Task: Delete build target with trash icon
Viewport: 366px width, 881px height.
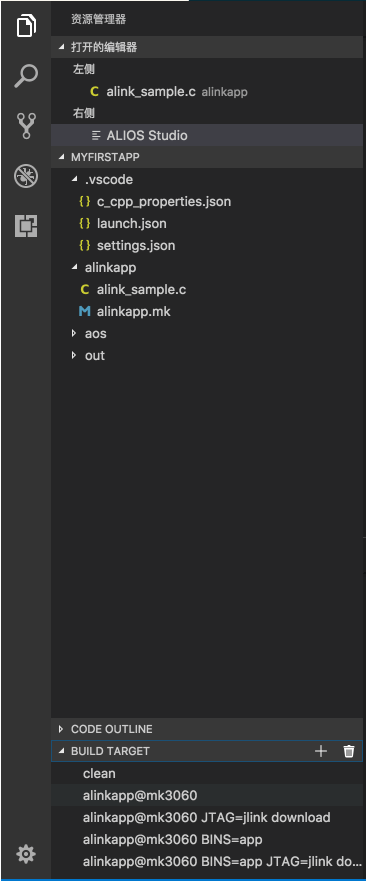Action: click(x=349, y=751)
